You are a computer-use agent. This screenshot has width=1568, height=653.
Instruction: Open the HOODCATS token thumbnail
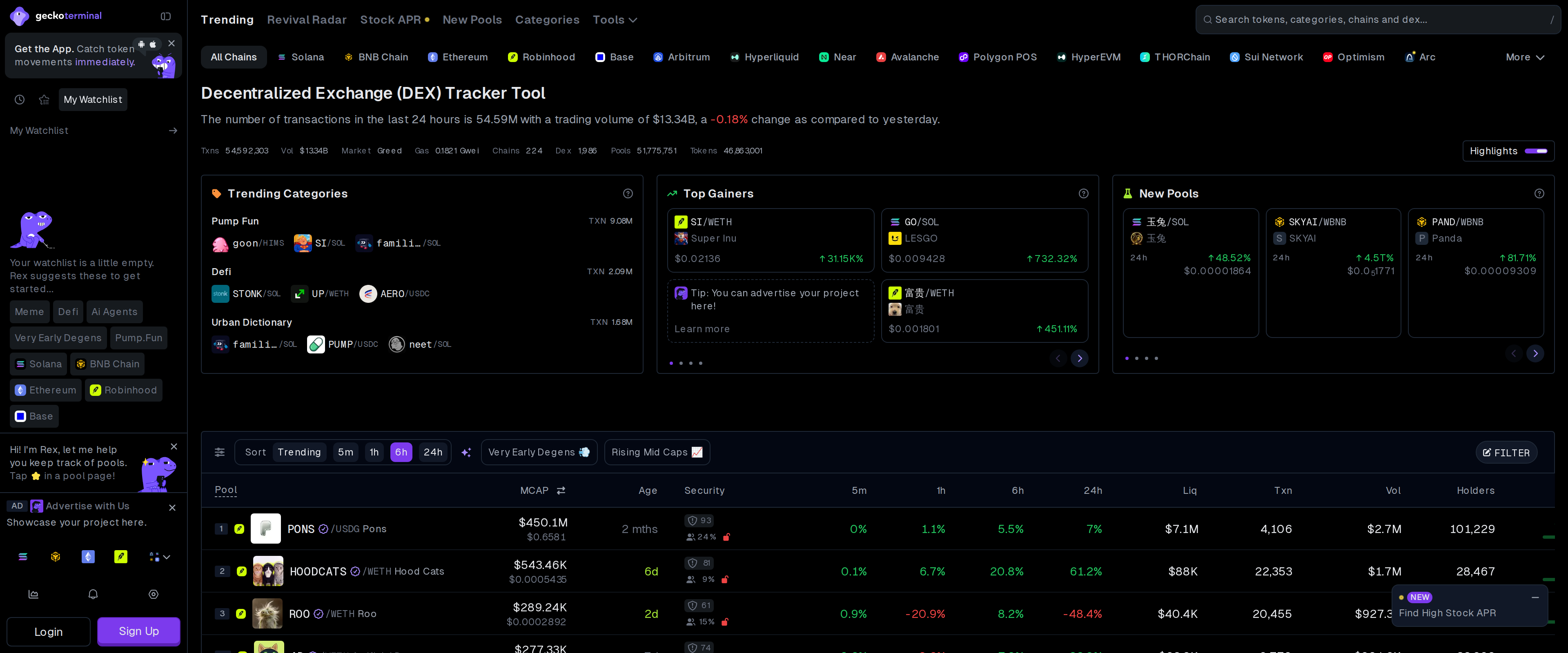[x=268, y=571]
